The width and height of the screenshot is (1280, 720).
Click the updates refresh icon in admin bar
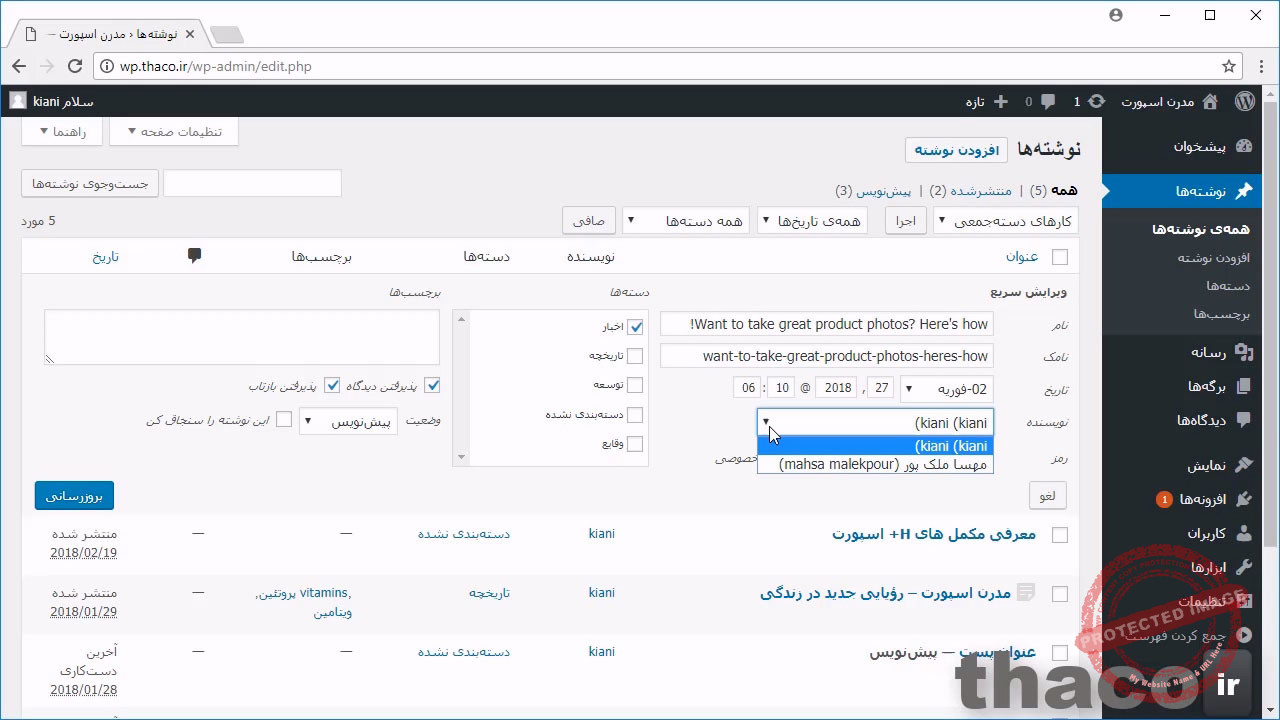(1097, 101)
